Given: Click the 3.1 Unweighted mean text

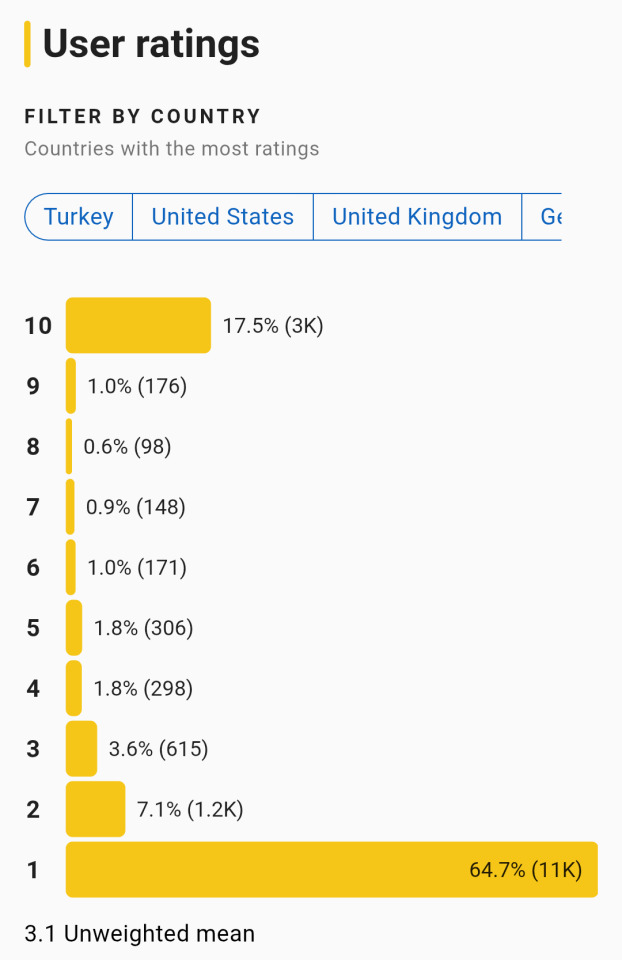Looking at the screenshot, I should pos(140,934).
